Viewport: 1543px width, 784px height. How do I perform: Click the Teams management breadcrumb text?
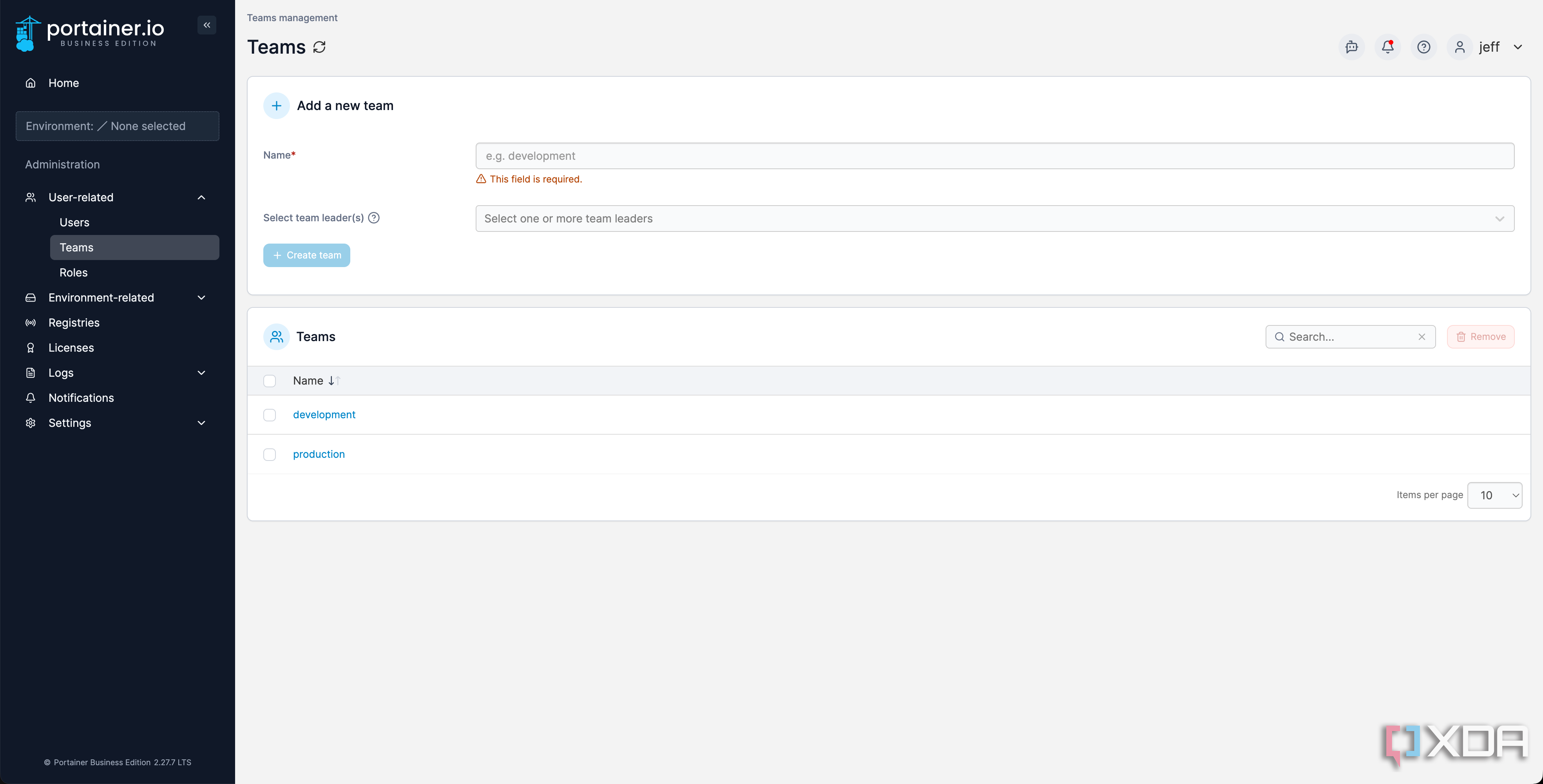tap(292, 18)
